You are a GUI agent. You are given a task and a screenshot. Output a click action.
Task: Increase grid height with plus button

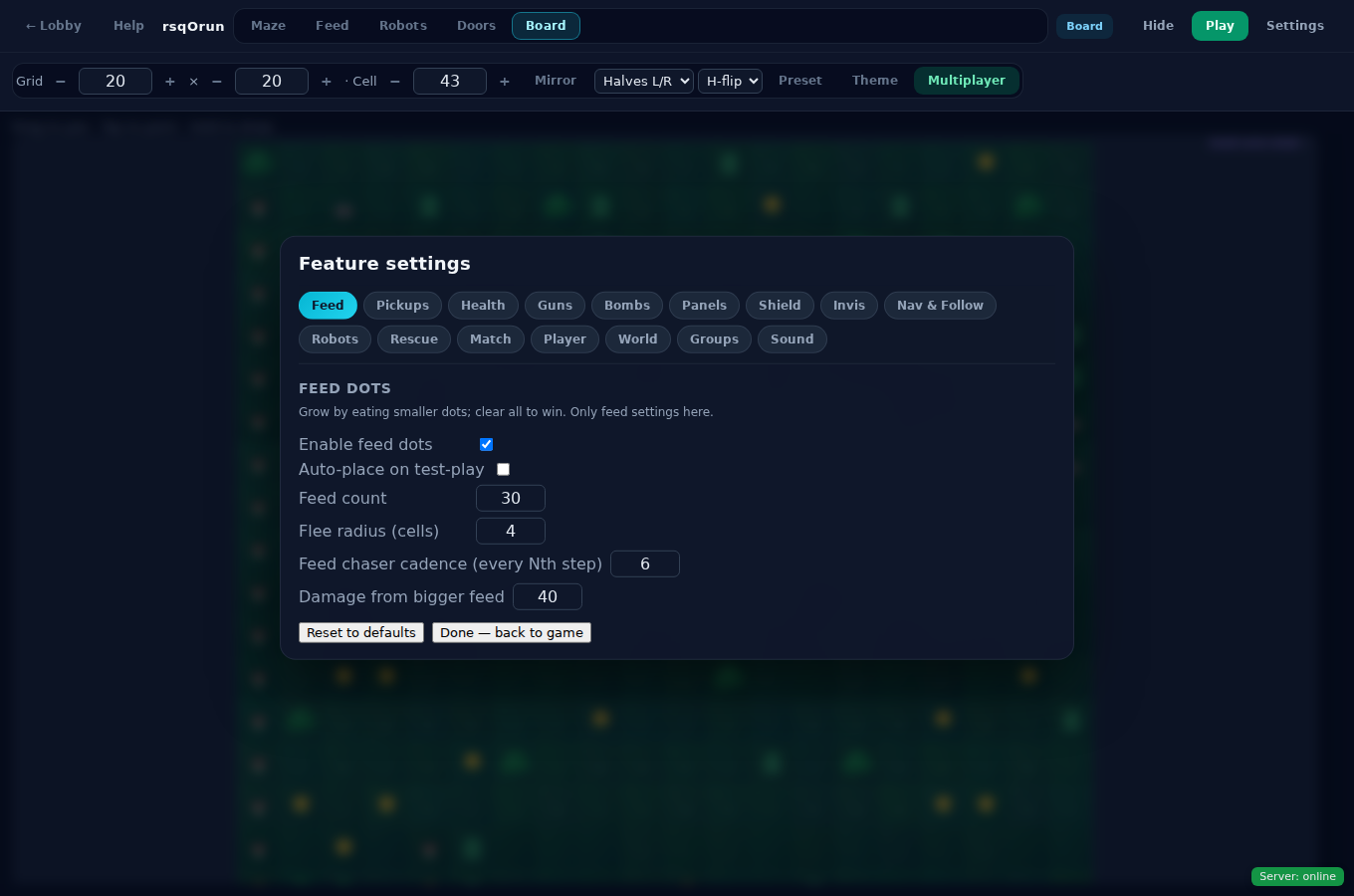click(x=327, y=82)
